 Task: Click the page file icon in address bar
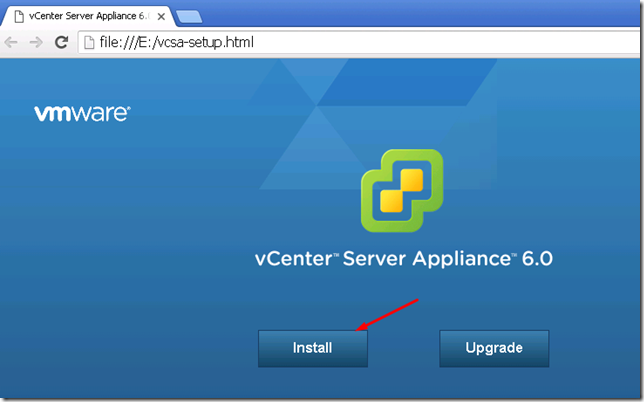pos(89,42)
